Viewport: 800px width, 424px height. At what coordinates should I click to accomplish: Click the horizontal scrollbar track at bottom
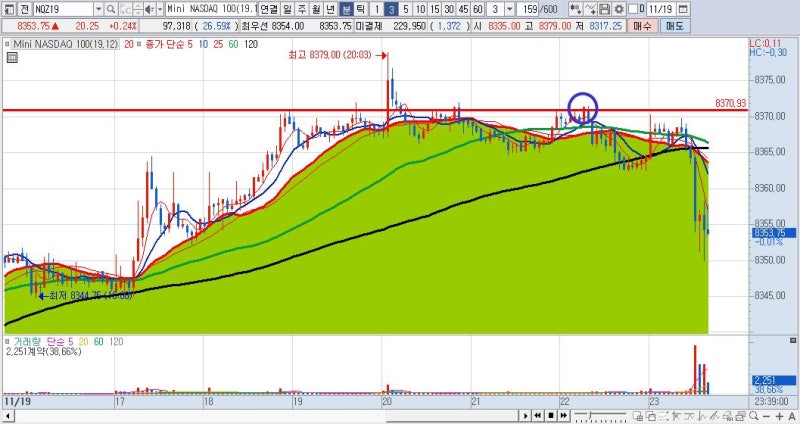pos(265,416)
